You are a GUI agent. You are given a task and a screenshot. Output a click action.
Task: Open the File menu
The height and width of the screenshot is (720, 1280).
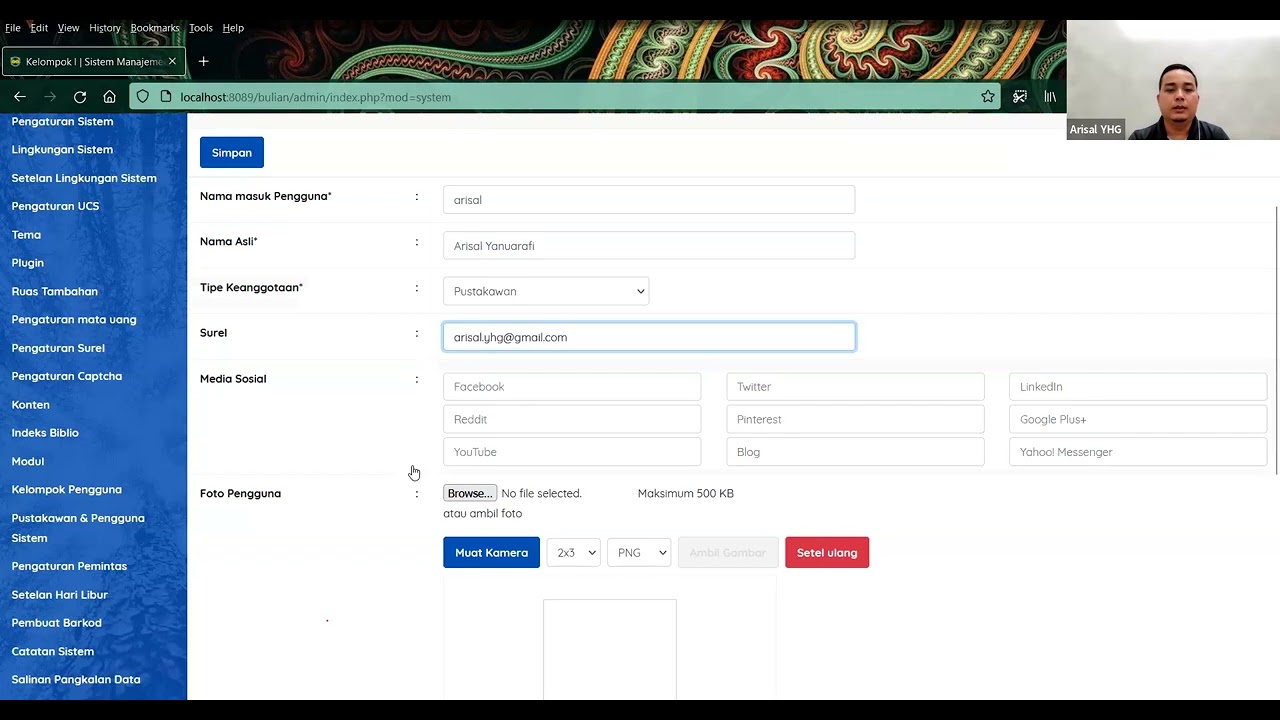tap(13, 28)
